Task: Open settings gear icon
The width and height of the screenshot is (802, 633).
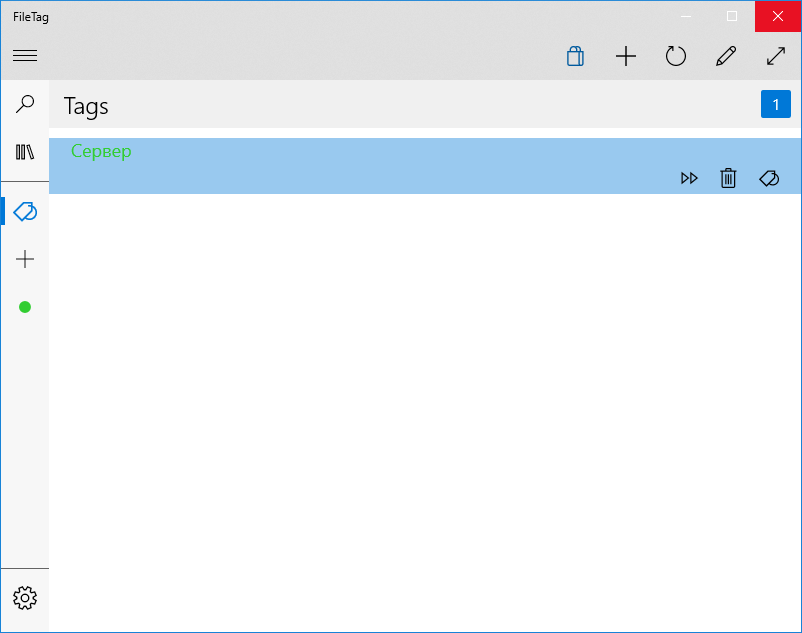Action: click(25, 598)
